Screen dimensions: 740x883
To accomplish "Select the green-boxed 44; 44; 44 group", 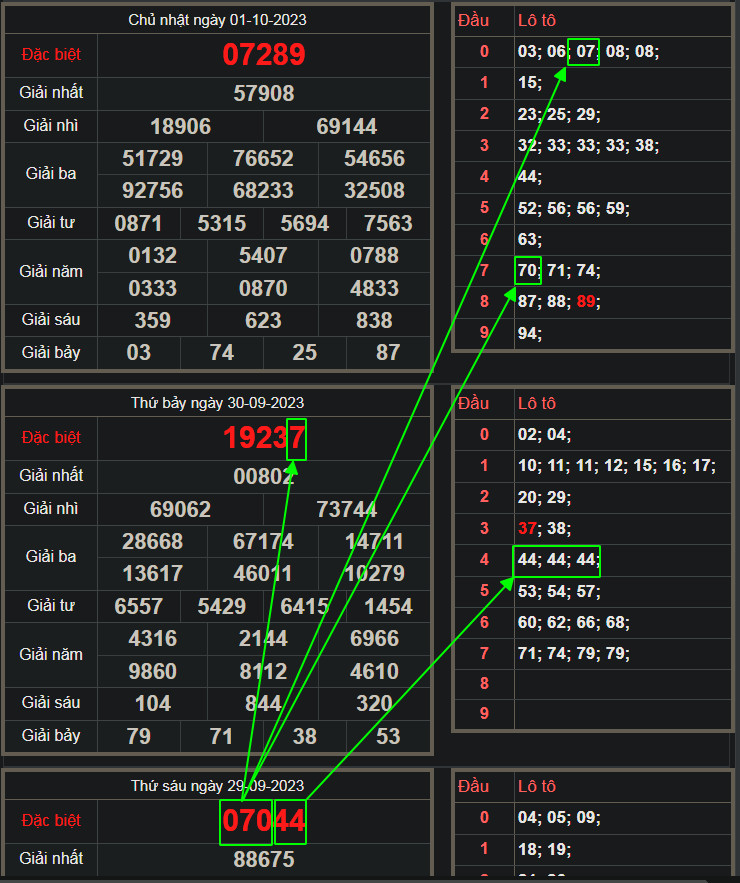I will pyautogui.click(x=556, y=560).
